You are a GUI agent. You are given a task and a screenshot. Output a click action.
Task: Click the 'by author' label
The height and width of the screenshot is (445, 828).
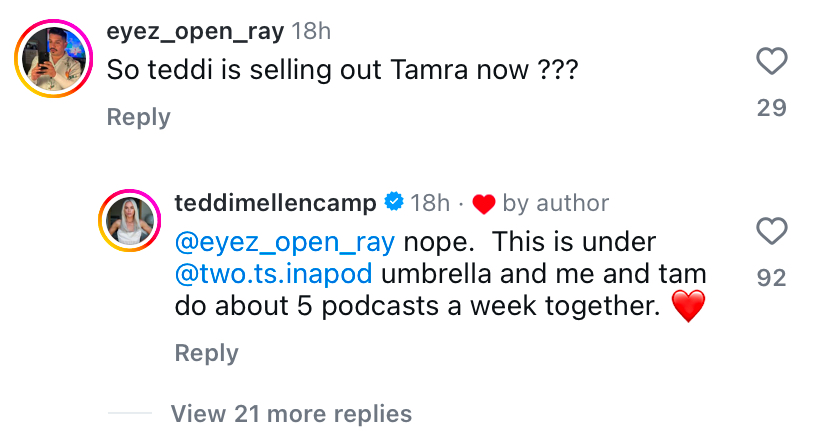pos(556,203)
